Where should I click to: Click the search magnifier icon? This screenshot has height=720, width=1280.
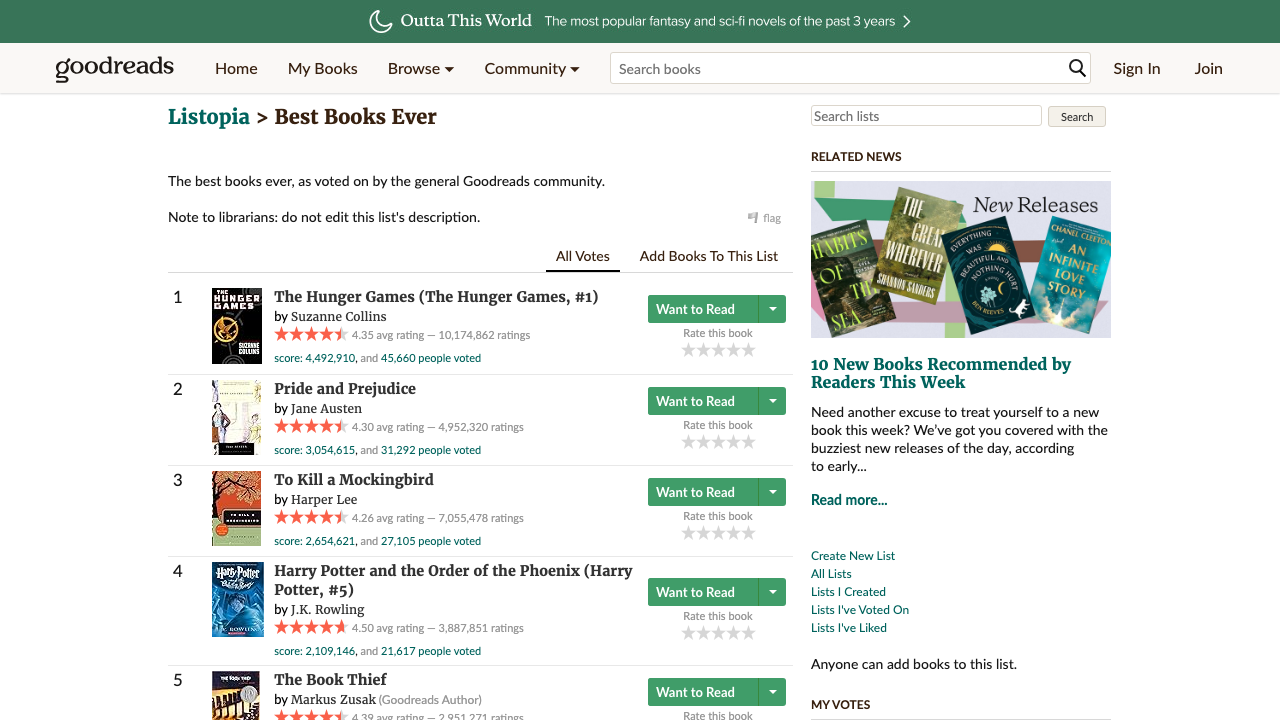[1077, 68]
